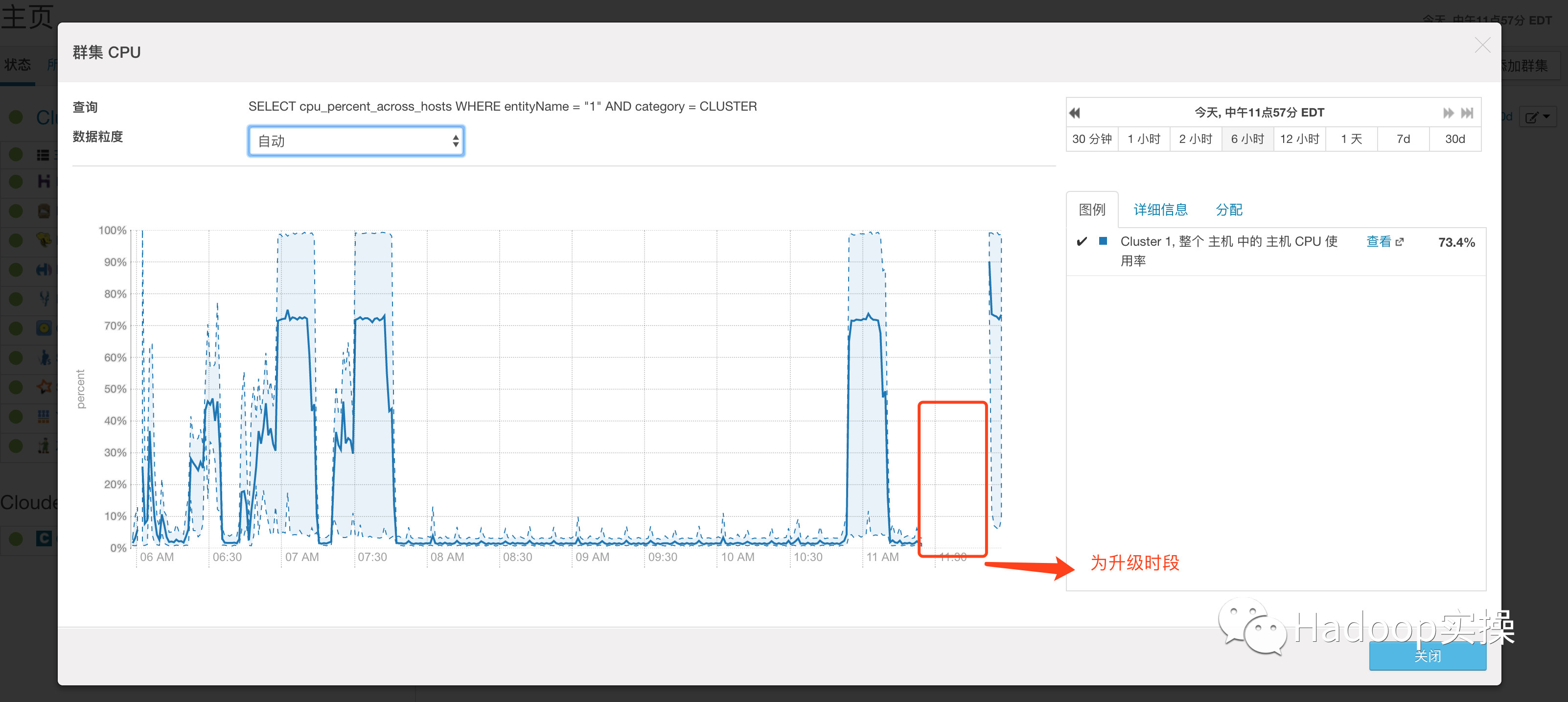
Task: Click the 状态 tab in the background page
Action: (17, 65)
